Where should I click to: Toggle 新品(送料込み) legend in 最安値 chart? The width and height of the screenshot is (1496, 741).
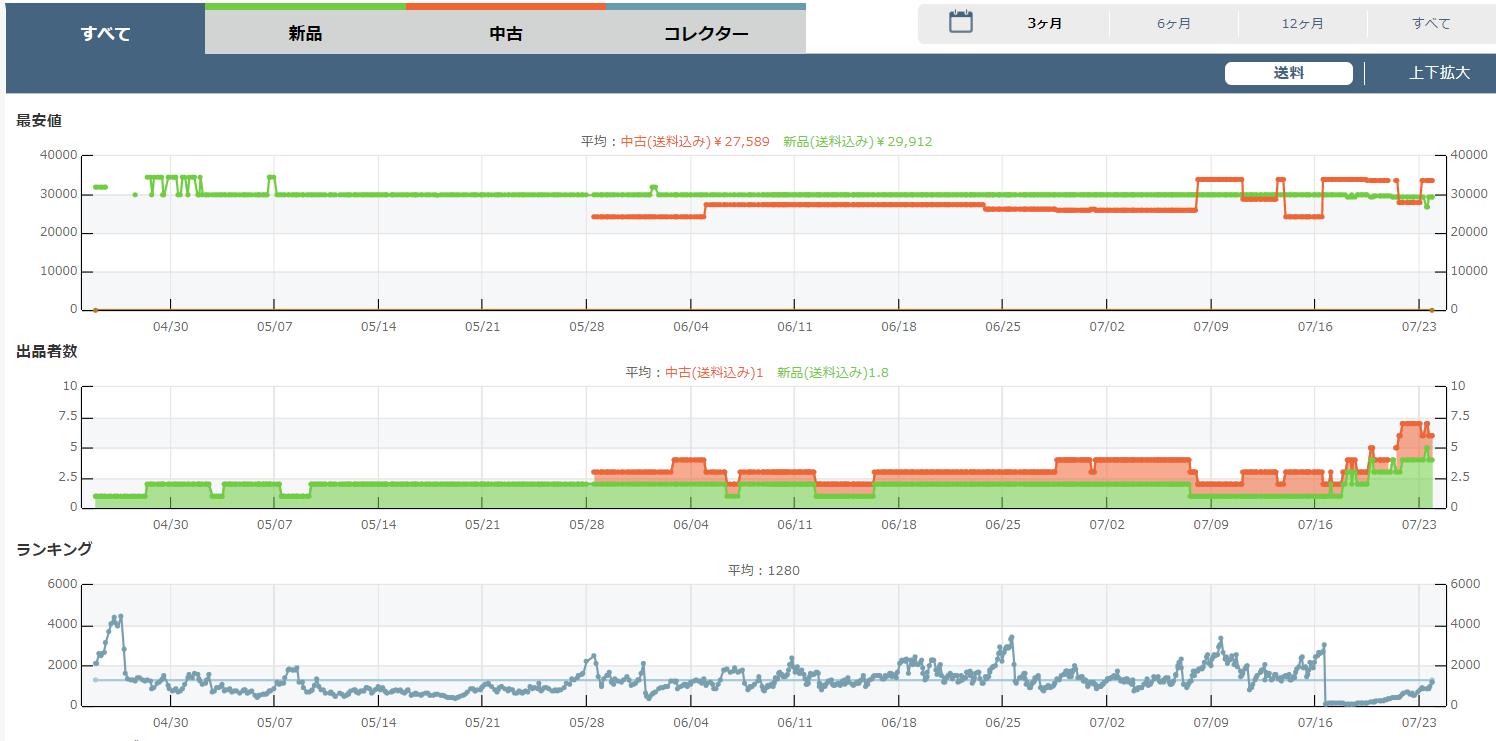(857, 142)
